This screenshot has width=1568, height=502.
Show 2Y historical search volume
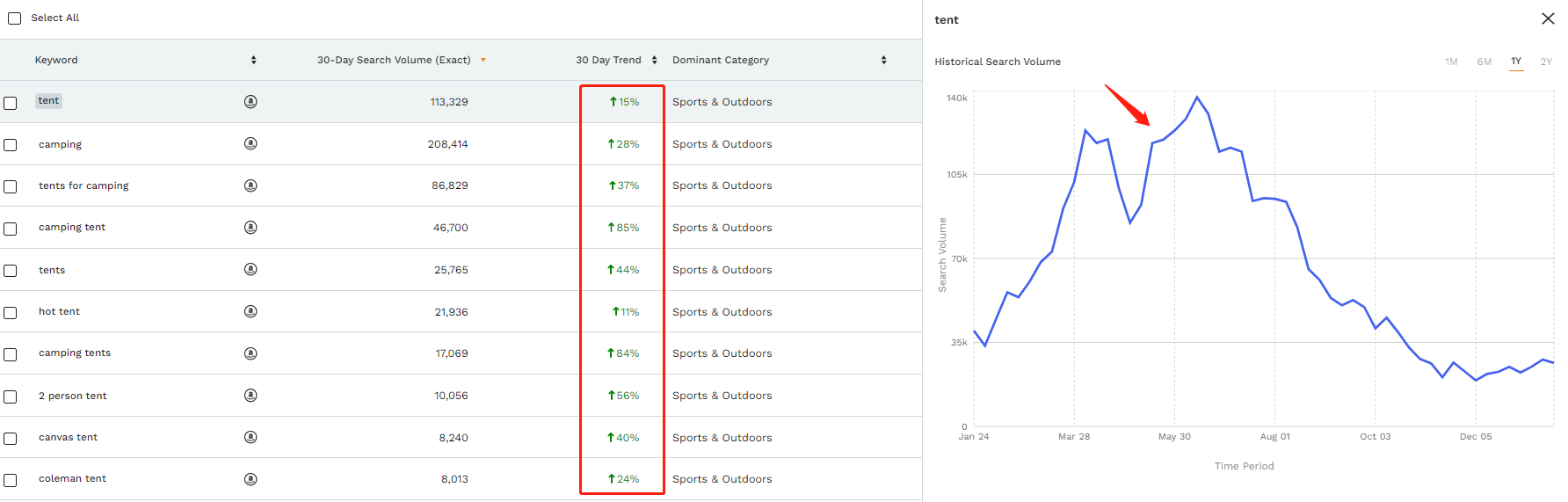click(x=1545, y=62)
